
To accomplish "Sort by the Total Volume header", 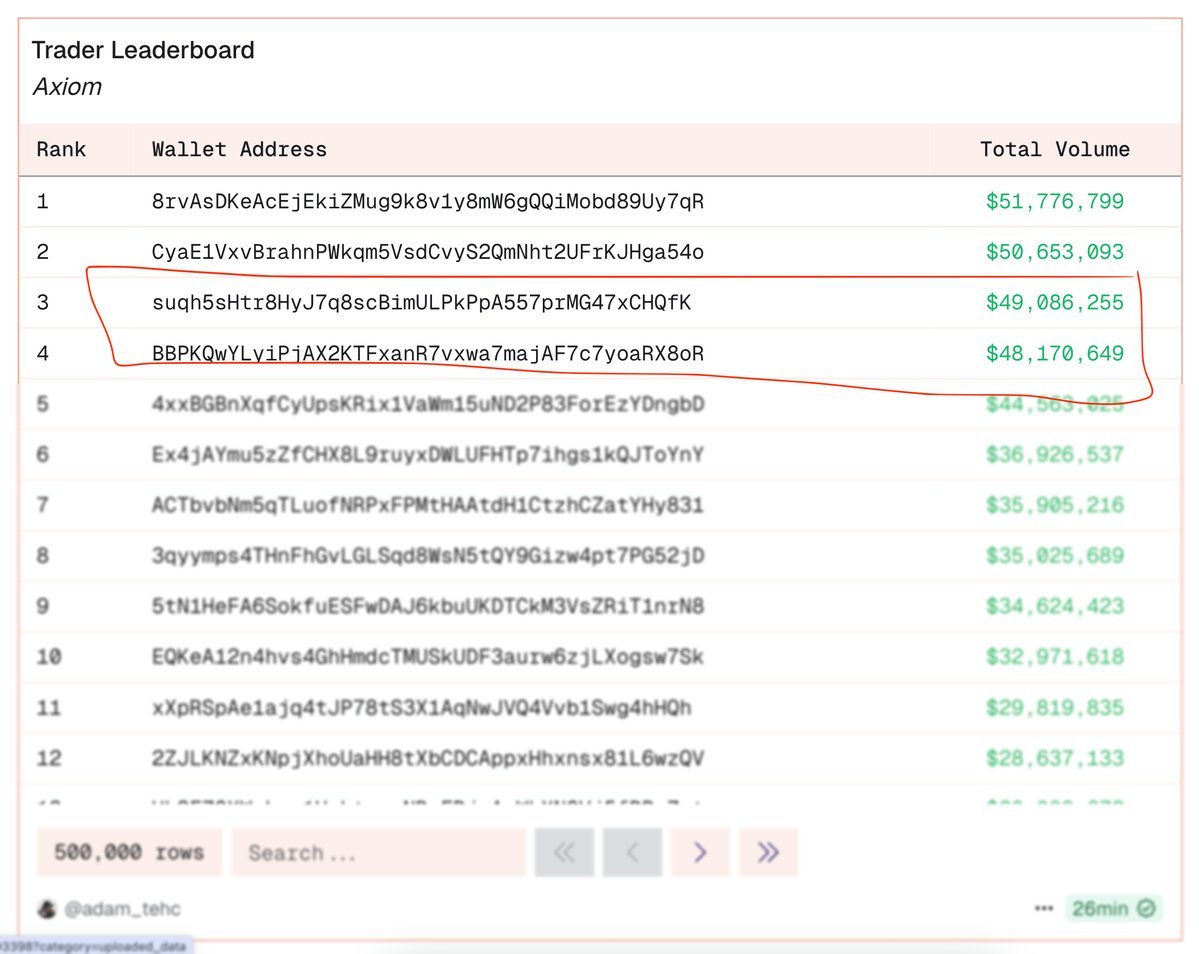I will (x=1054, y=149).
